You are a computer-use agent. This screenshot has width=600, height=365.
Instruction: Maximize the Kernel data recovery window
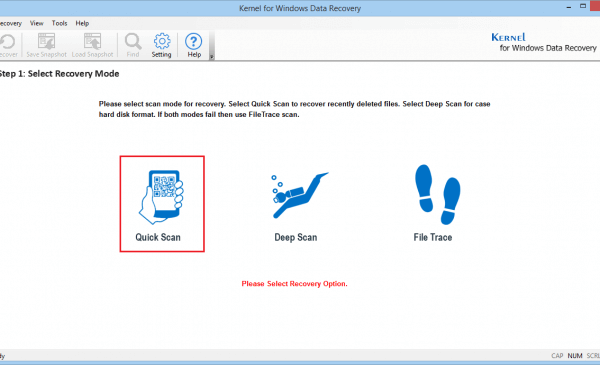(x=583, y=6)
